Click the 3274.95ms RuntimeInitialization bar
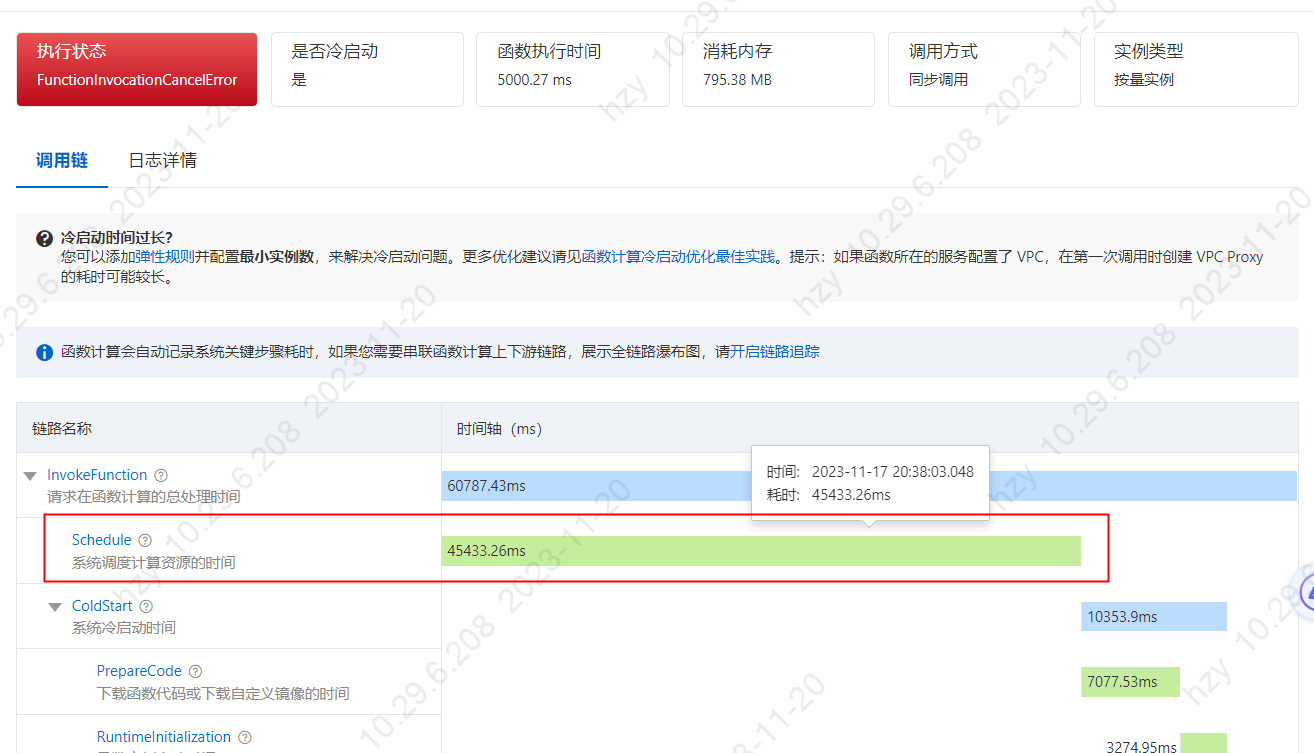 coord(1203,743)
